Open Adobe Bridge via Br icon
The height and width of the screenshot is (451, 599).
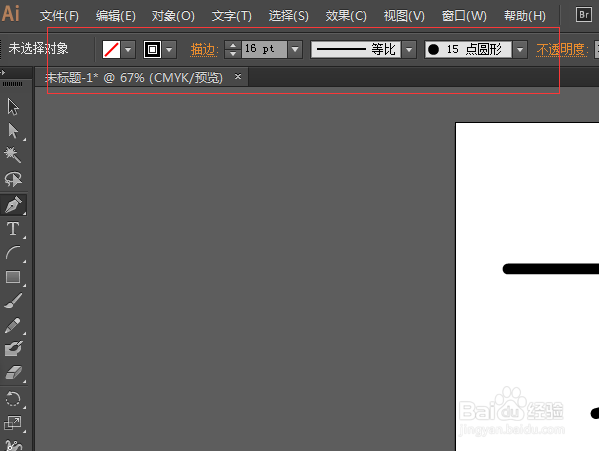(583, 15)
